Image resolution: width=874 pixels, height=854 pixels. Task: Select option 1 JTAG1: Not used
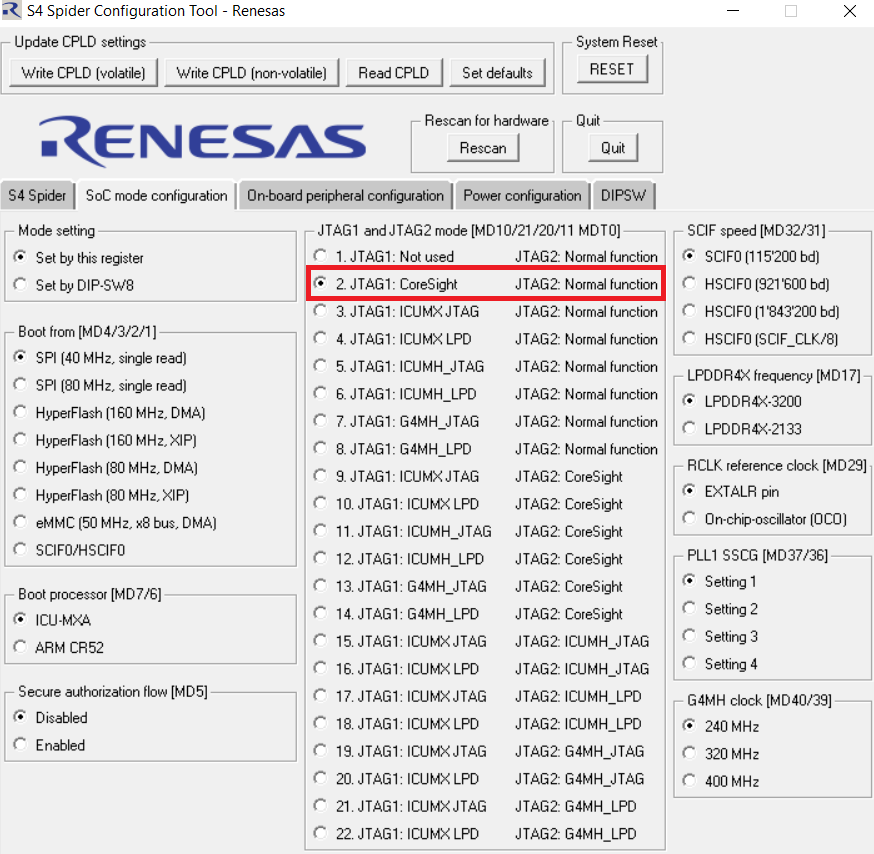point(485,256)
